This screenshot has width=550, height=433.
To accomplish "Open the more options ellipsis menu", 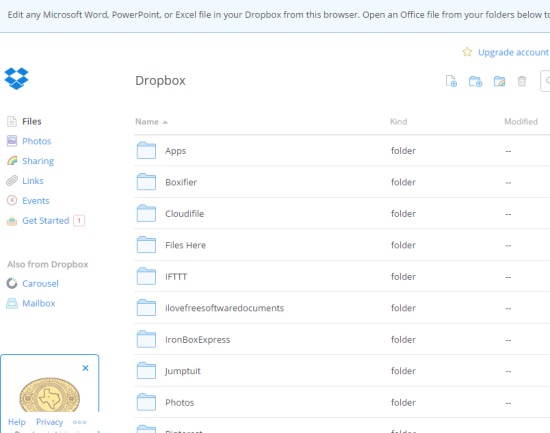I will coord(80,422).
